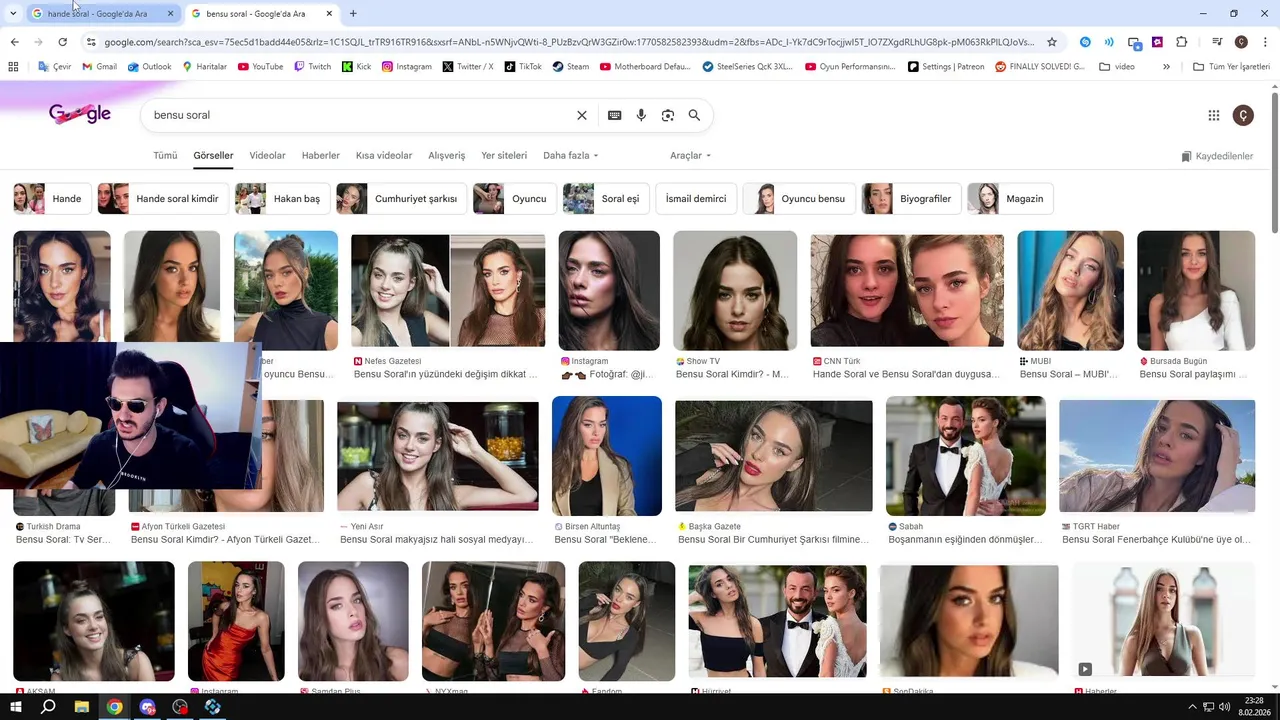This screenshot has height=720, width=1280.
Task: Switch to the 'Kısa videolar' tab
Action: click(384, 156)
